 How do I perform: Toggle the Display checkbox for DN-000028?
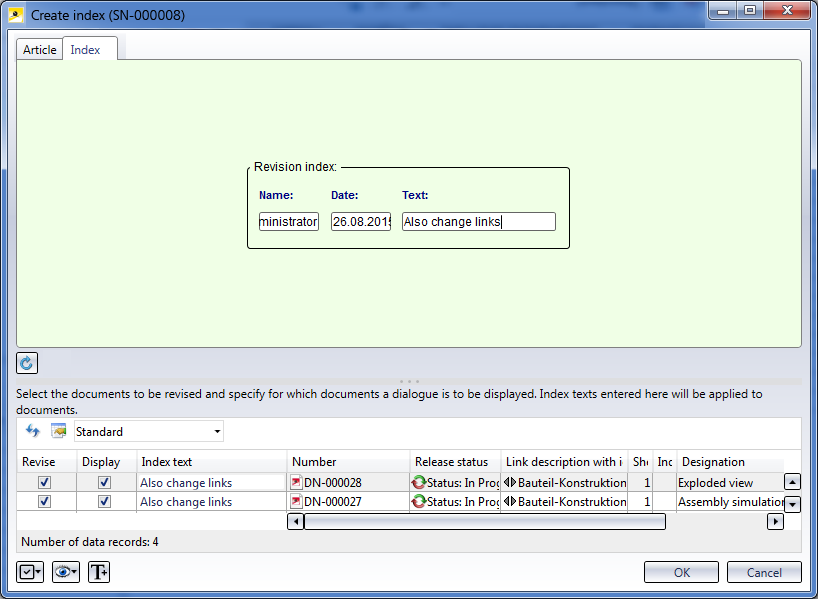104,482
